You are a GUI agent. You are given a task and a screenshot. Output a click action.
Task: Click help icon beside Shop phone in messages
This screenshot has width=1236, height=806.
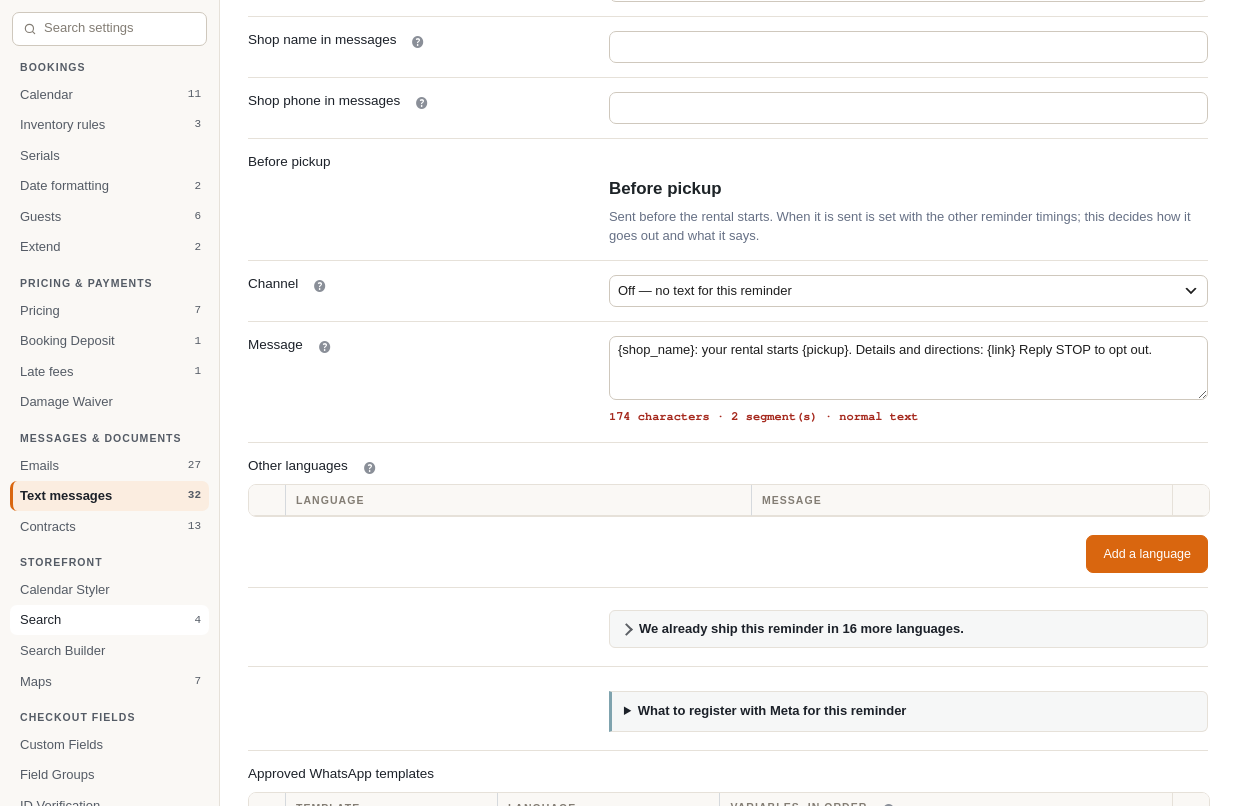point(422,103)
